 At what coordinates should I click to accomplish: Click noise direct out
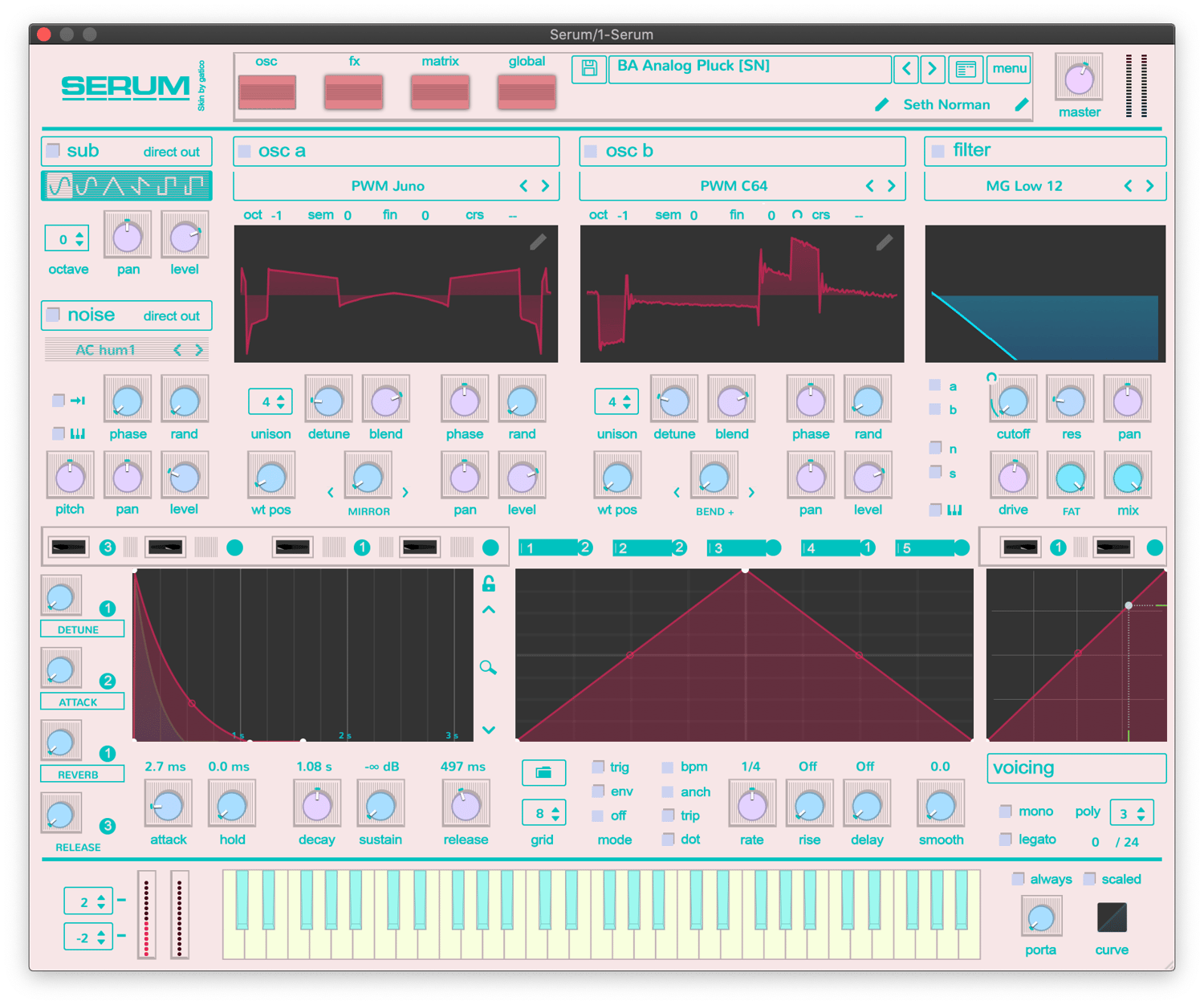click(x=171, y=316)
